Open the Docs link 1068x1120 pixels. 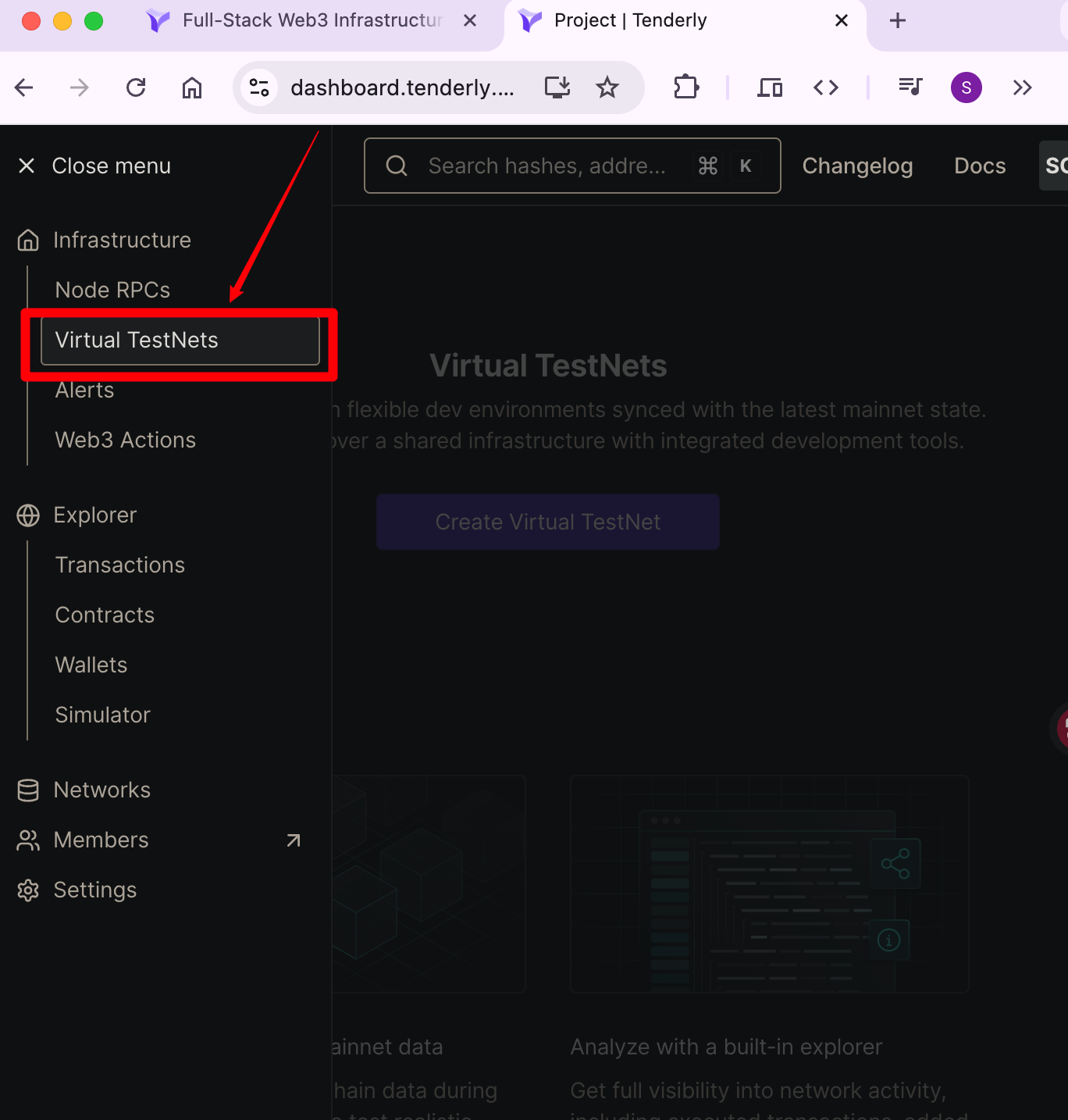tap(980, 166)
